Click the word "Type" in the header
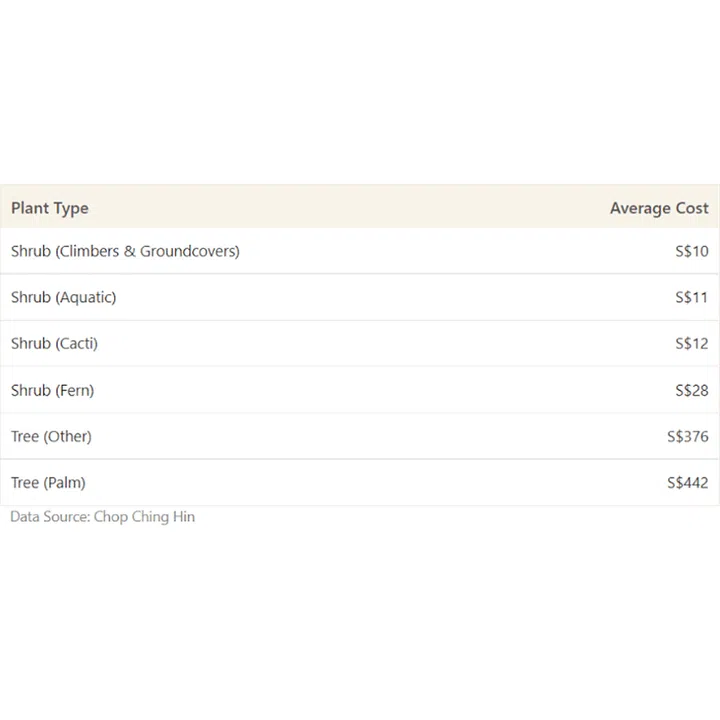Screen dimensions: 720x720 pyautogui.click(x=70, y=208)
